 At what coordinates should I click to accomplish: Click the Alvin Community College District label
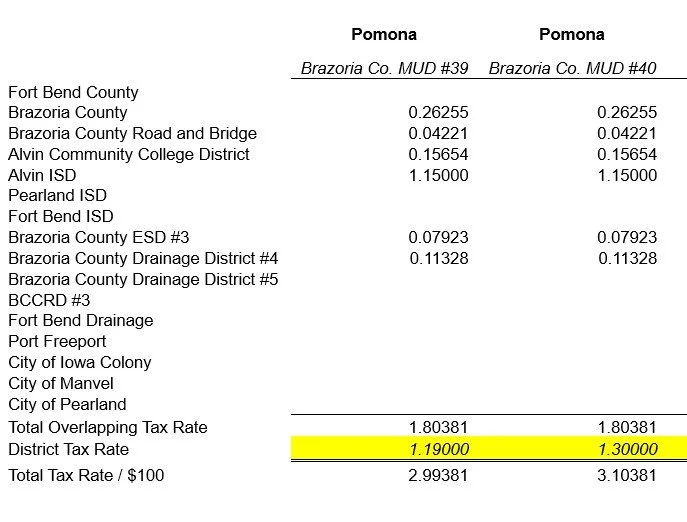coord(129,154)
